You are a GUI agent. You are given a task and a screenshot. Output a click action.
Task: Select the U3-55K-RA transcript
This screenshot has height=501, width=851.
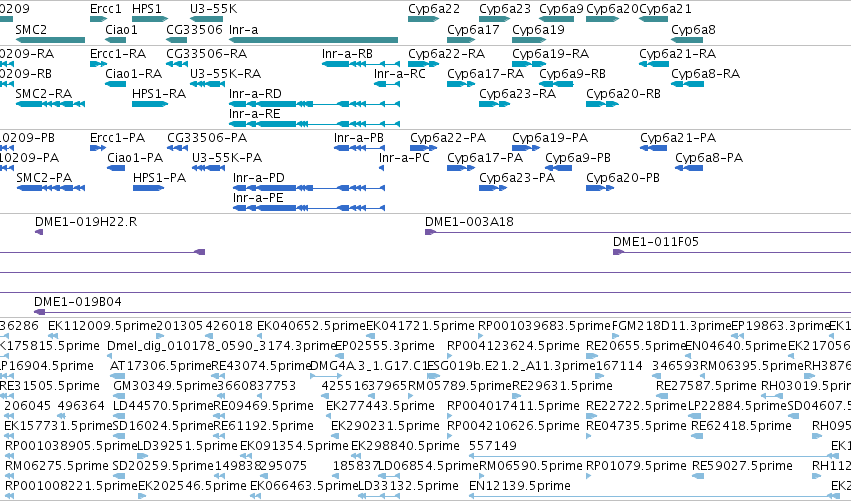[207, 84]
